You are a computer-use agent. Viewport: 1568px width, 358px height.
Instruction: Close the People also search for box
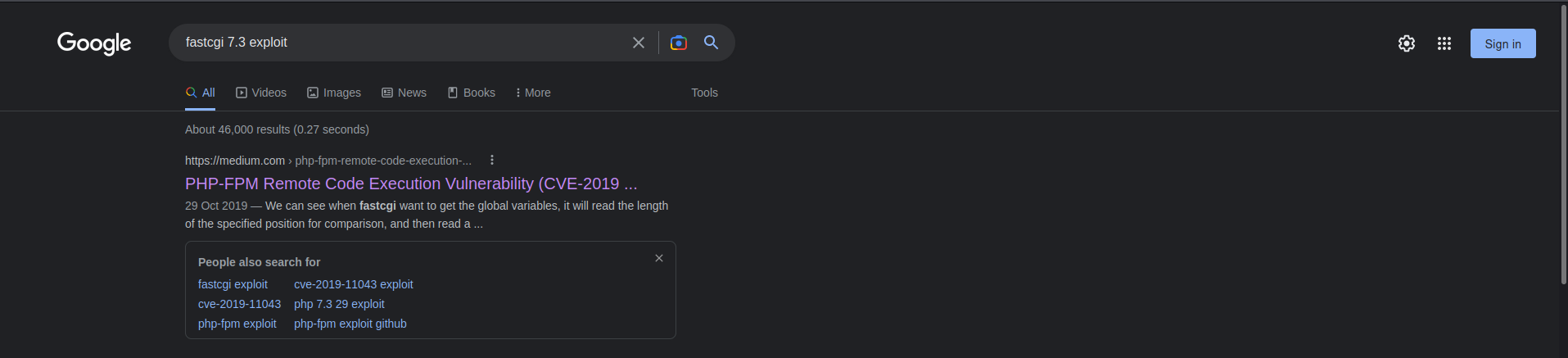[x=659, y=258]
